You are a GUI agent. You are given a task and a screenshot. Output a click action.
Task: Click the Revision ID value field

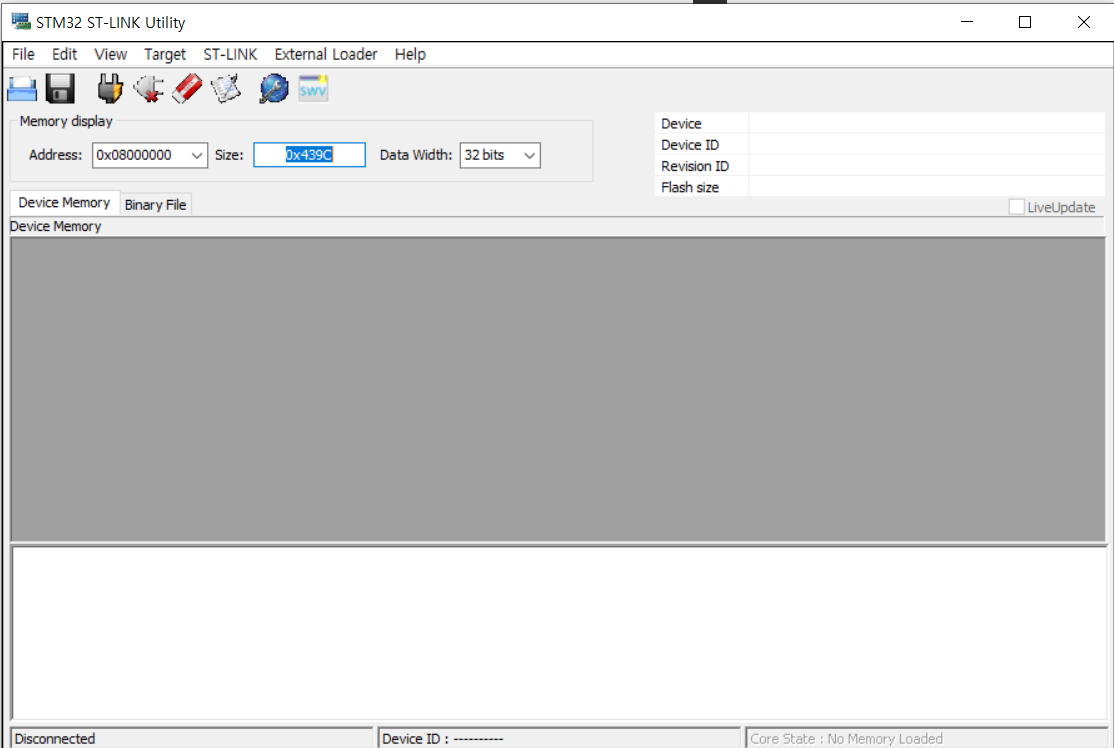tap(926, 166)
